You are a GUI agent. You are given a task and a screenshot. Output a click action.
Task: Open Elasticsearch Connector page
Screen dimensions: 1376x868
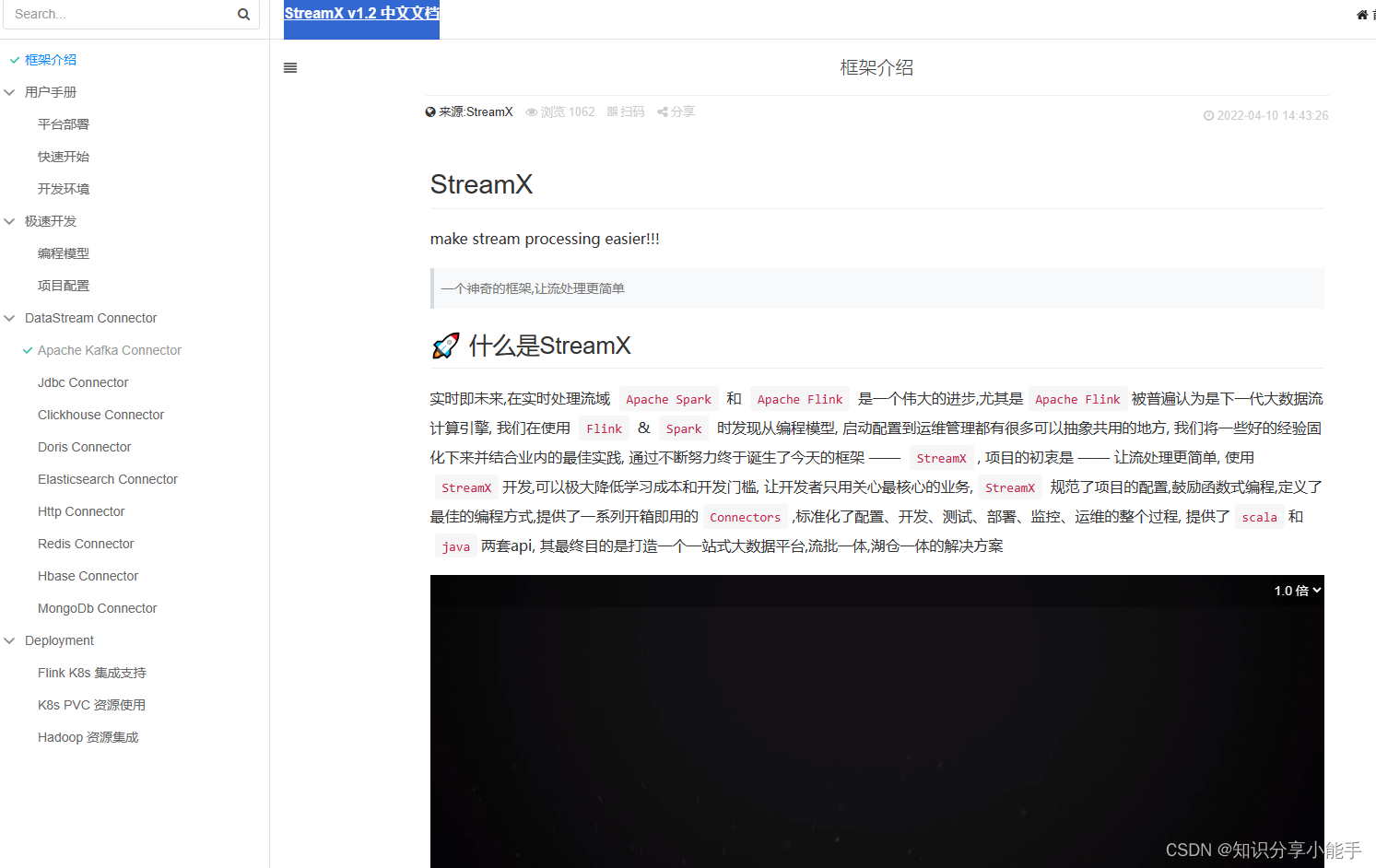coord(108,479)
